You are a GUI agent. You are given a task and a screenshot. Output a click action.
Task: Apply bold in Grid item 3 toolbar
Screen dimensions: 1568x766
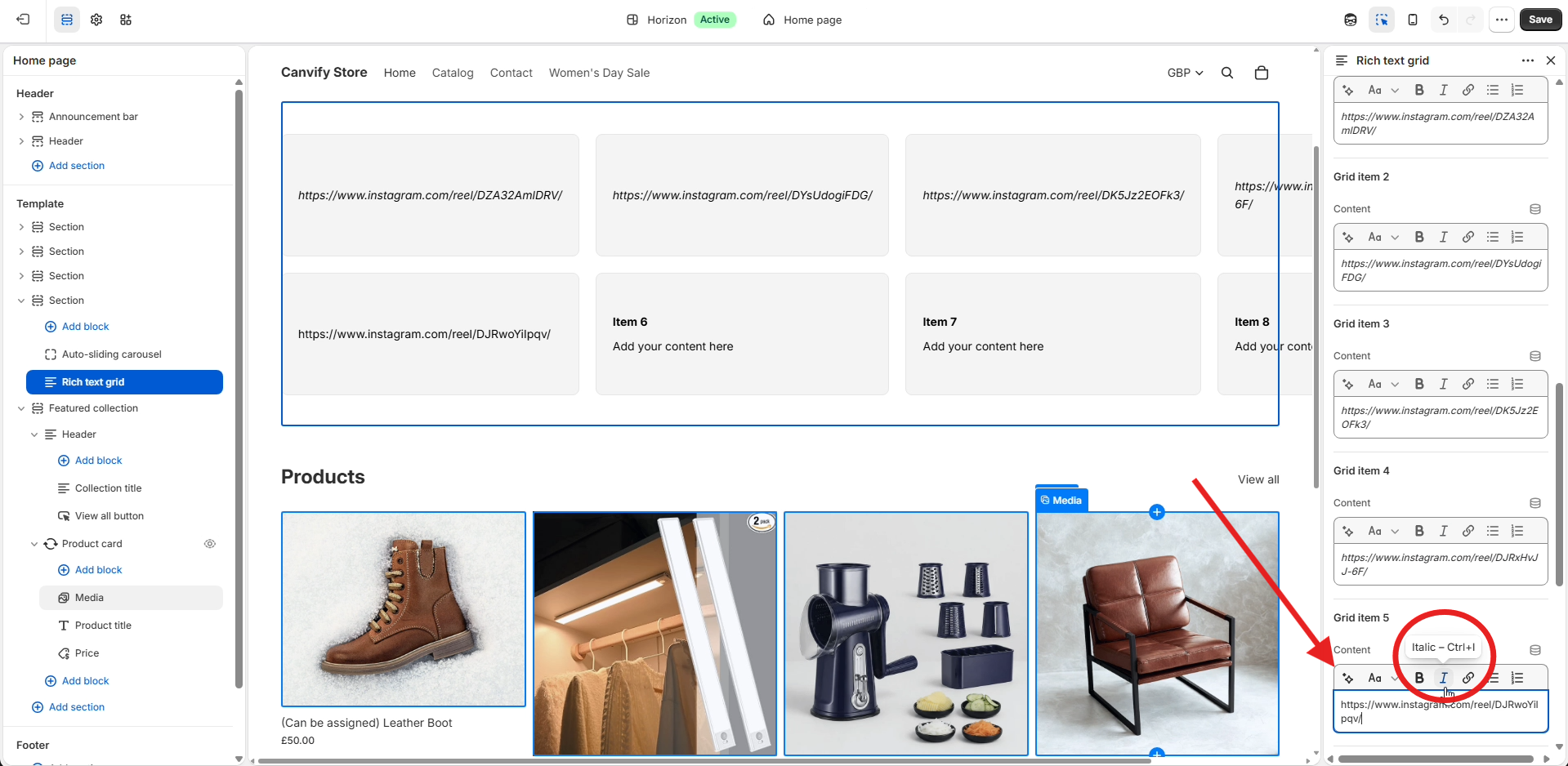[x=1419, y=384]
